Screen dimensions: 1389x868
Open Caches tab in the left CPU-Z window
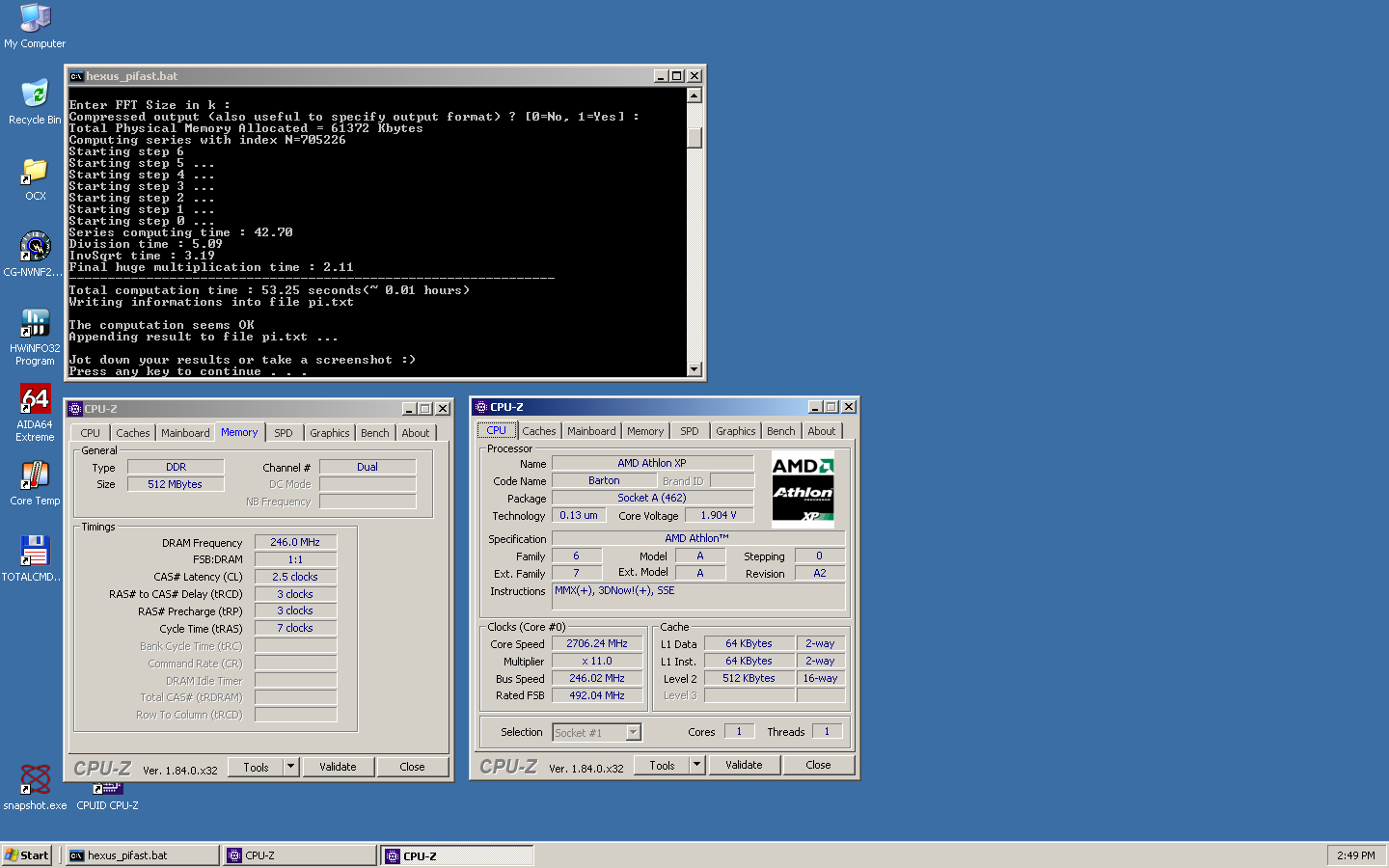[x=133, y=433]
